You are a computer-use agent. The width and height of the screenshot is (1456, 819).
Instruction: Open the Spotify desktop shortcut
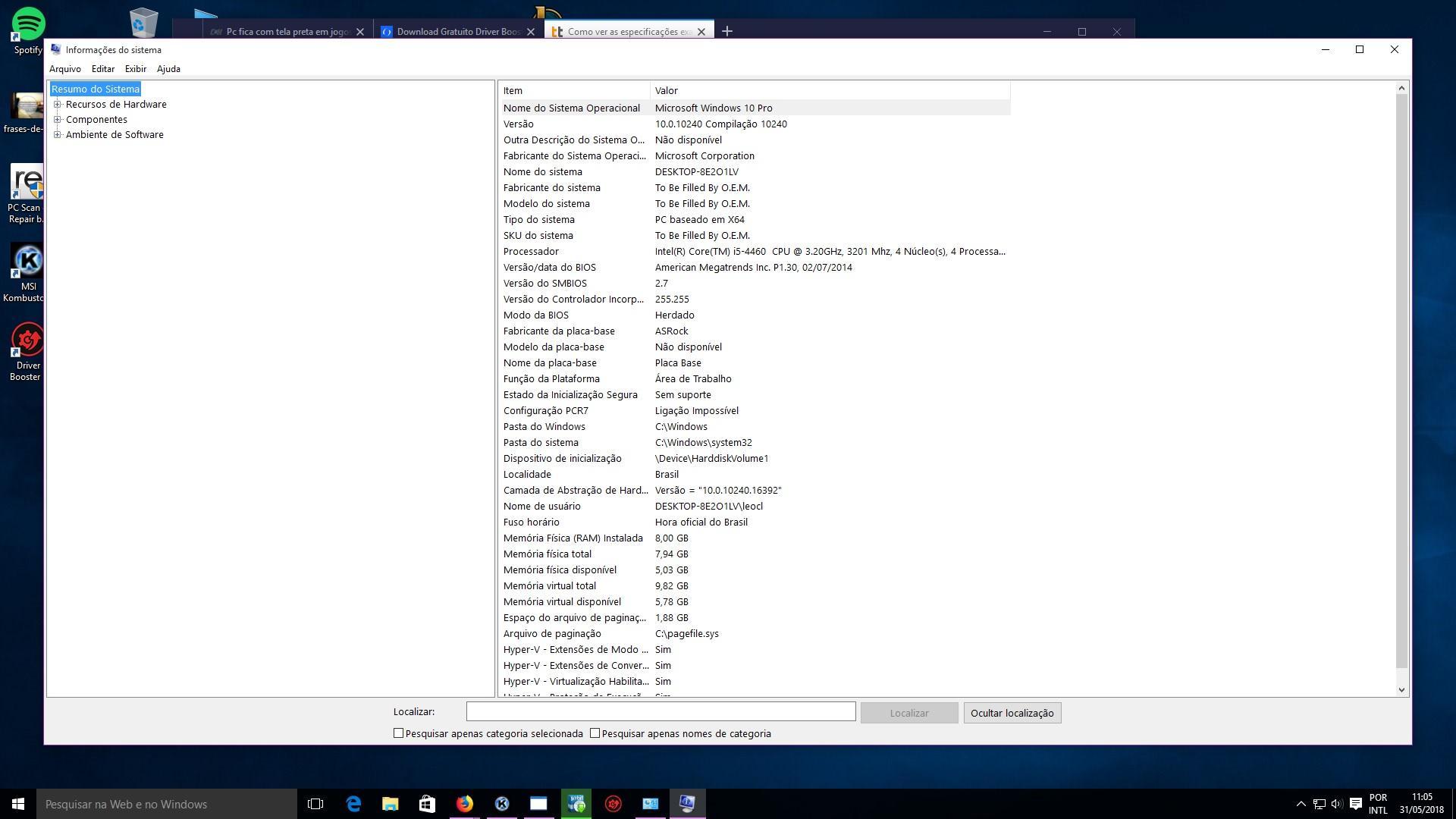(28, 30)
